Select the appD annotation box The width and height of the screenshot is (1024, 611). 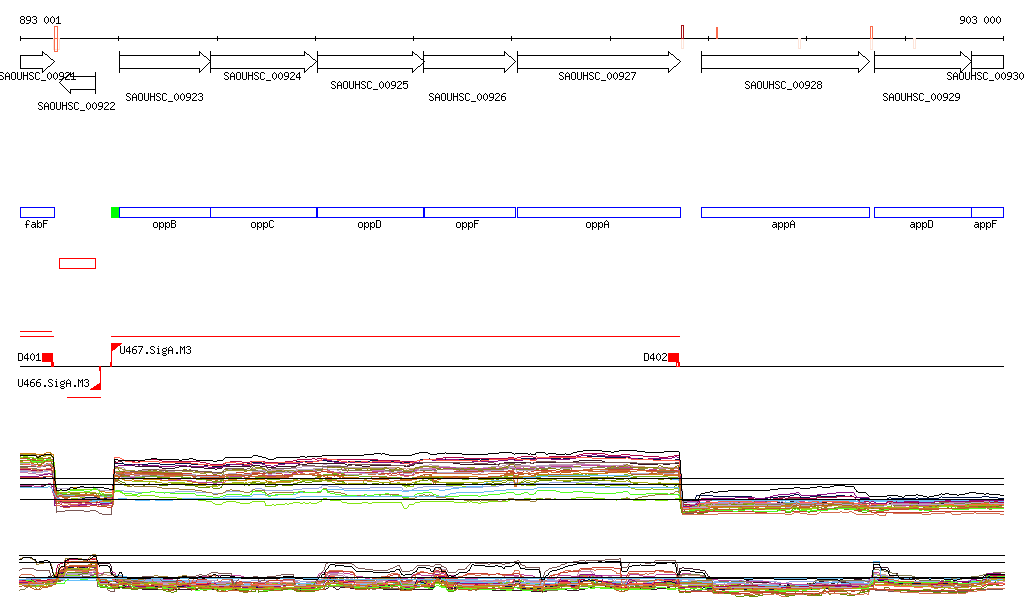tap(922, 212)
